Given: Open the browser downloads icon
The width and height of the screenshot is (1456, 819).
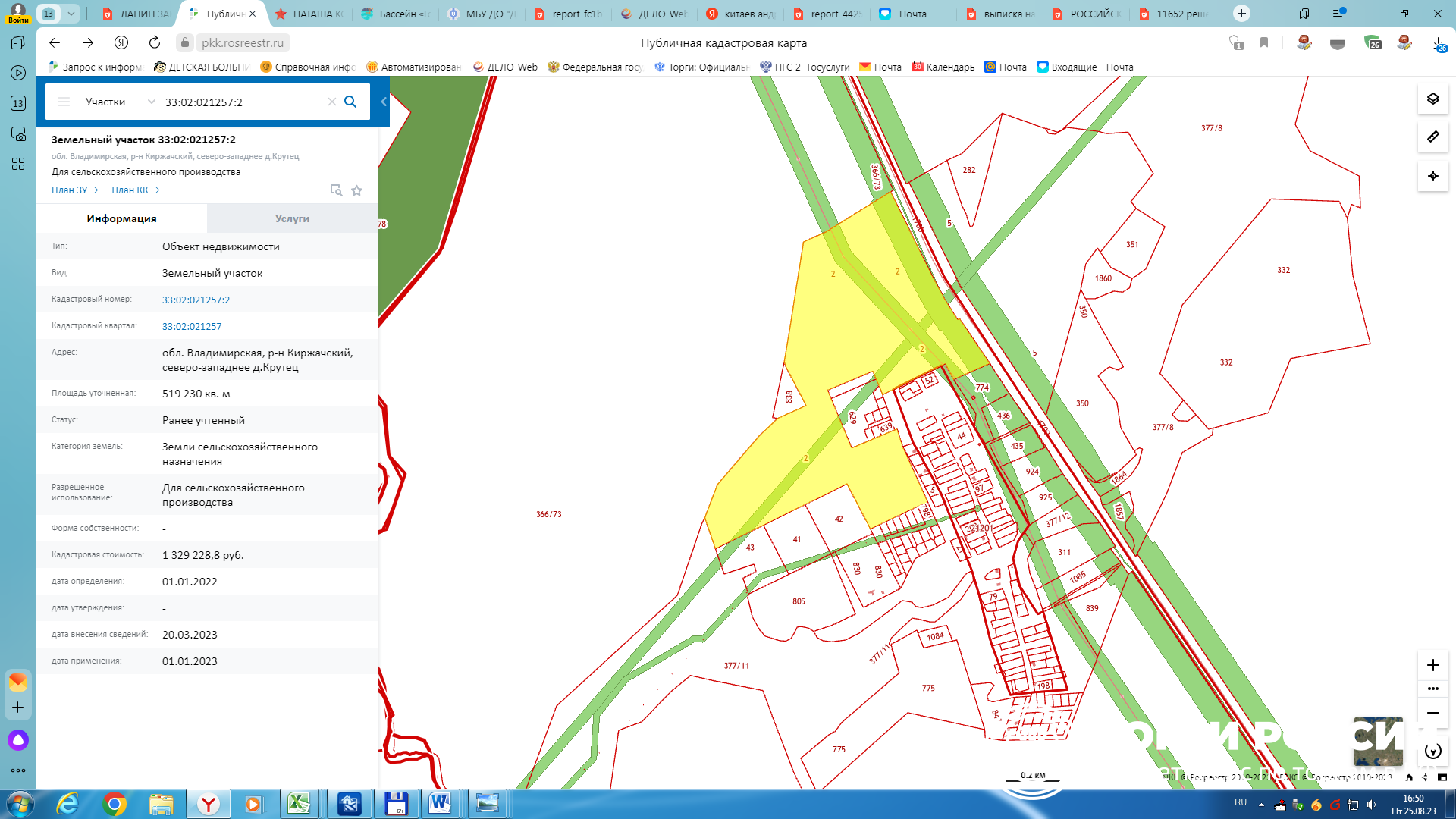Looking at the screenshot, I should pos(1439,43).
